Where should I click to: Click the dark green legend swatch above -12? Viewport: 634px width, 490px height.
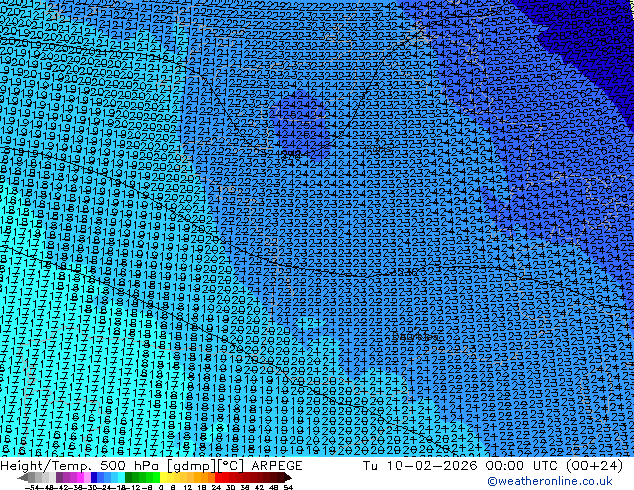pyautogui.click(x=129, y=477)
